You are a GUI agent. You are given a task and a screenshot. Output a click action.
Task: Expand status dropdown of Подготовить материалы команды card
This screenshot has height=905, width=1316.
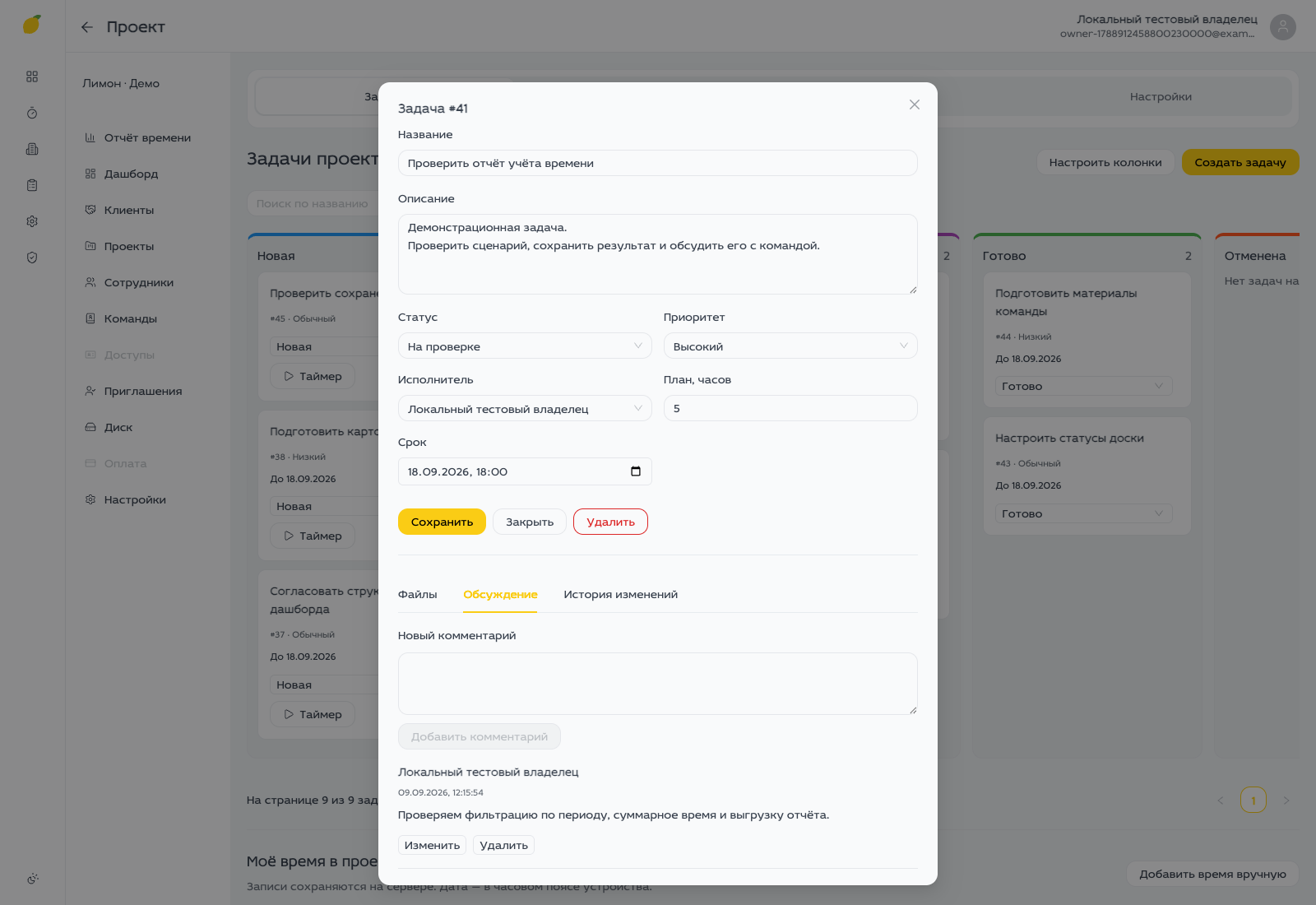[x=1084, y=386]
